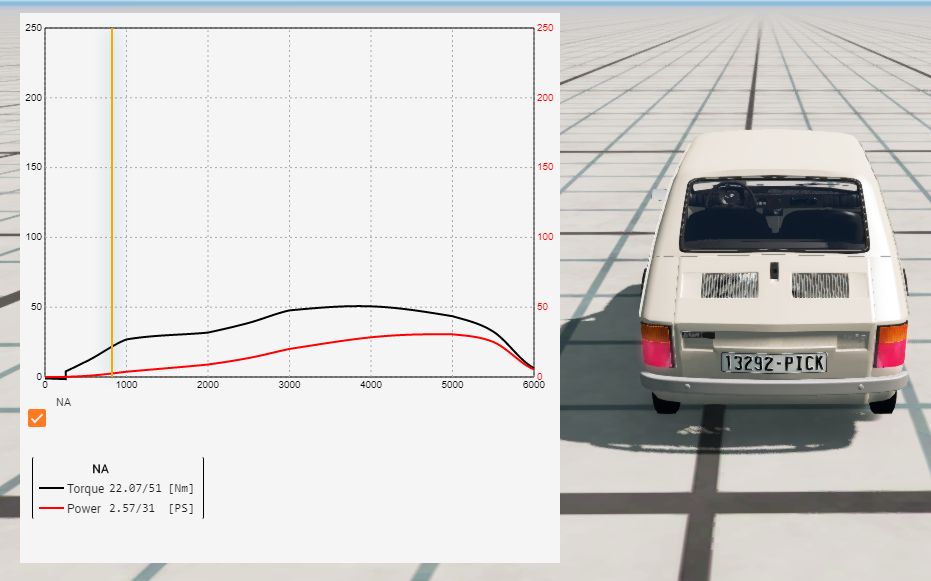Click the red line swatch beside Power
The width and height of the screenshot is (931, 581).
(51, 509)
